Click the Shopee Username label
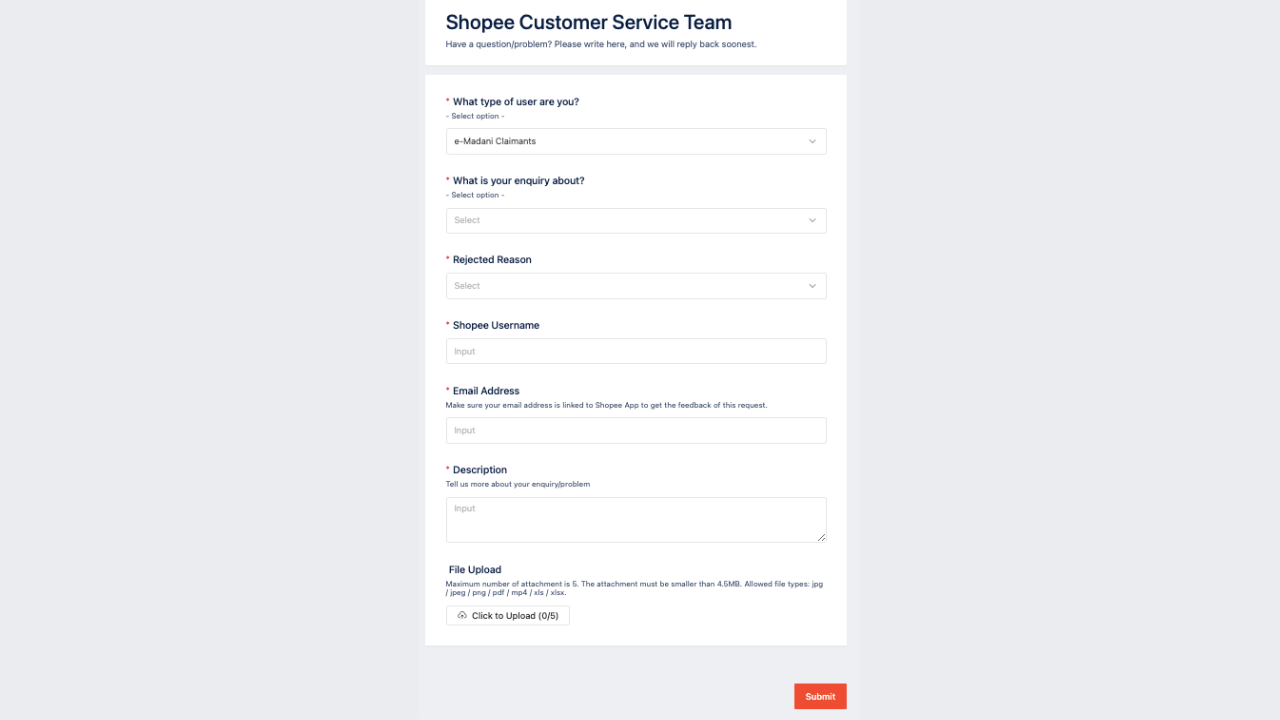 pos(496,326)
